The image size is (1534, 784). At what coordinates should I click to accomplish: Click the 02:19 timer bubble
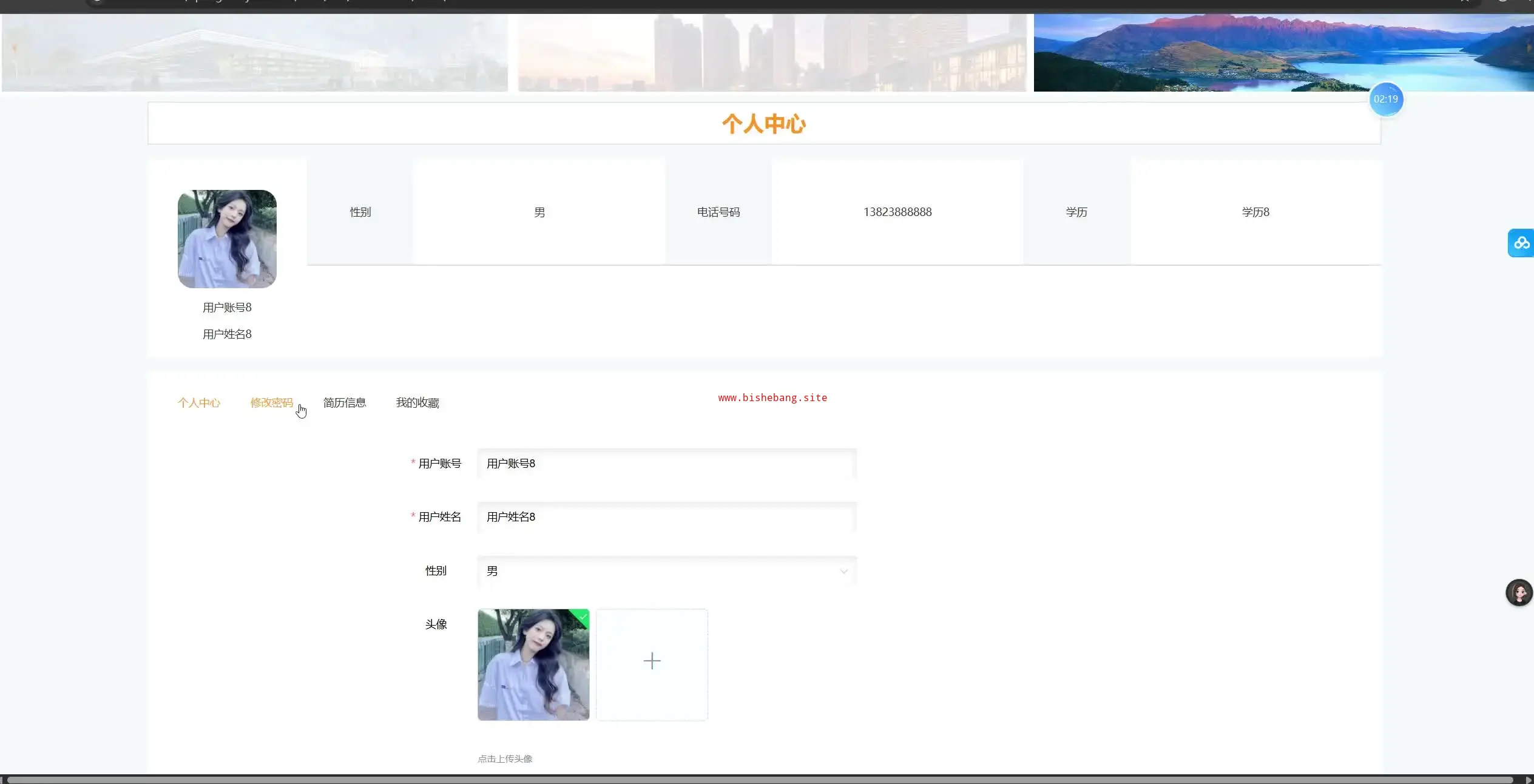1385,99
